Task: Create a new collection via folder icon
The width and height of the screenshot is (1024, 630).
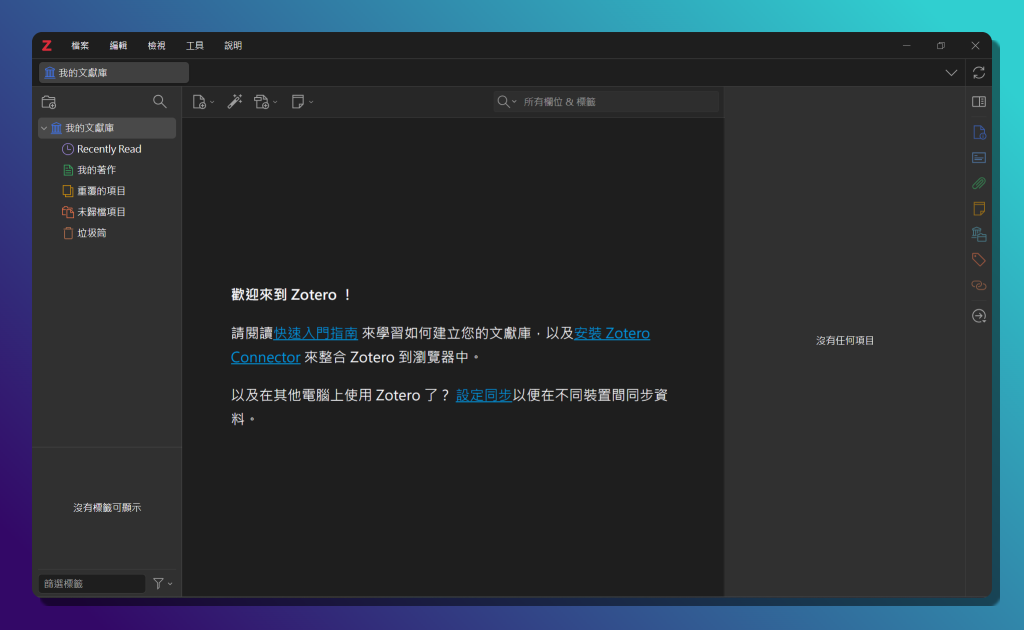Action: (49, 102)
